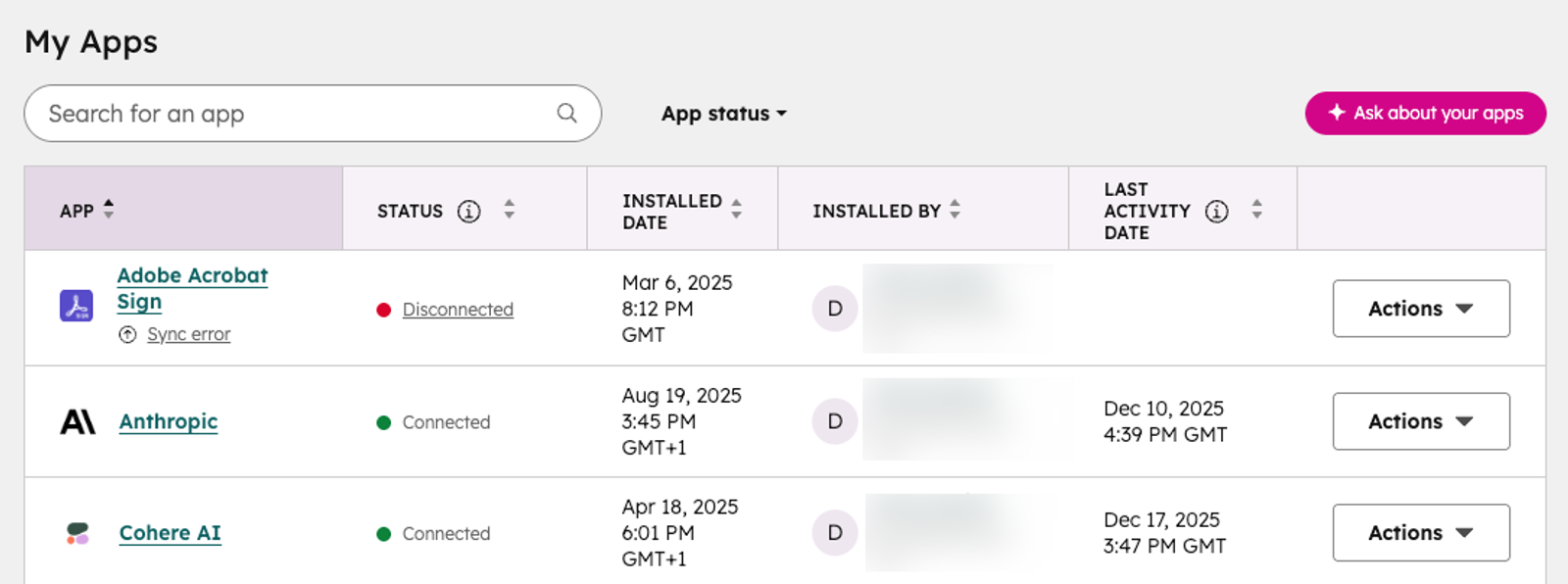
Task: Click the green status dot for Cohere AI
Action: (x=384, y=534)
